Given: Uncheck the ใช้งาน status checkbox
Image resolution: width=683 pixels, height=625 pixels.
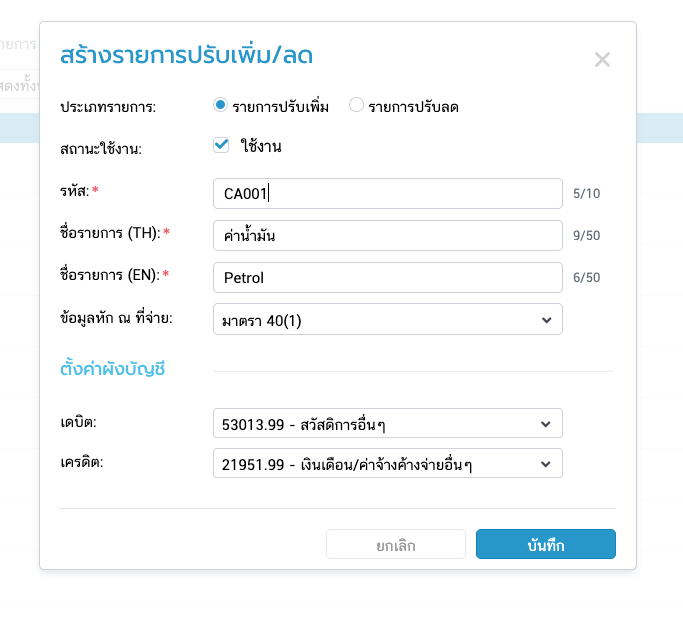Looking at the screenshot, I should (222, 146).
